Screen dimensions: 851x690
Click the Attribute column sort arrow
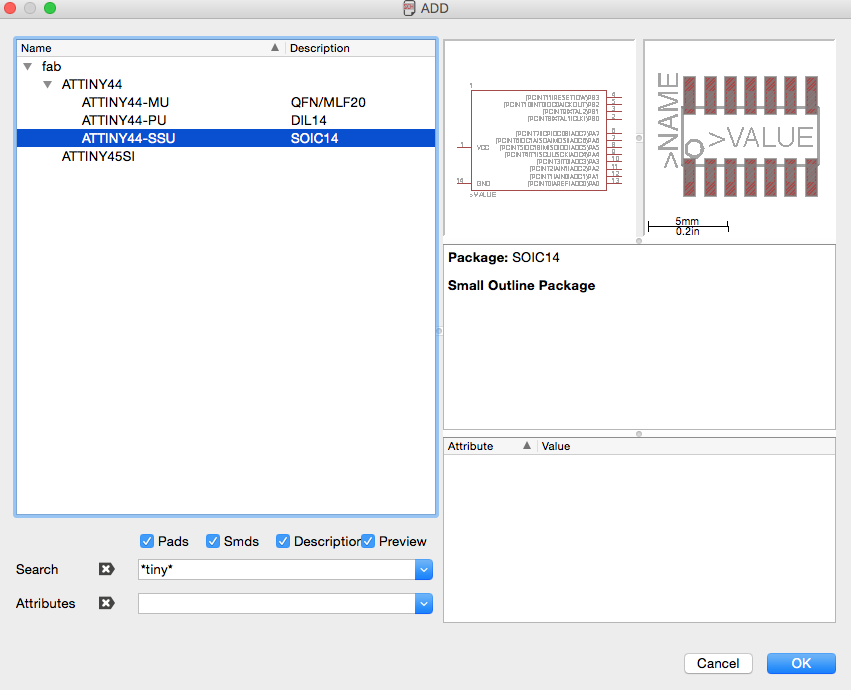pos(526,446)
